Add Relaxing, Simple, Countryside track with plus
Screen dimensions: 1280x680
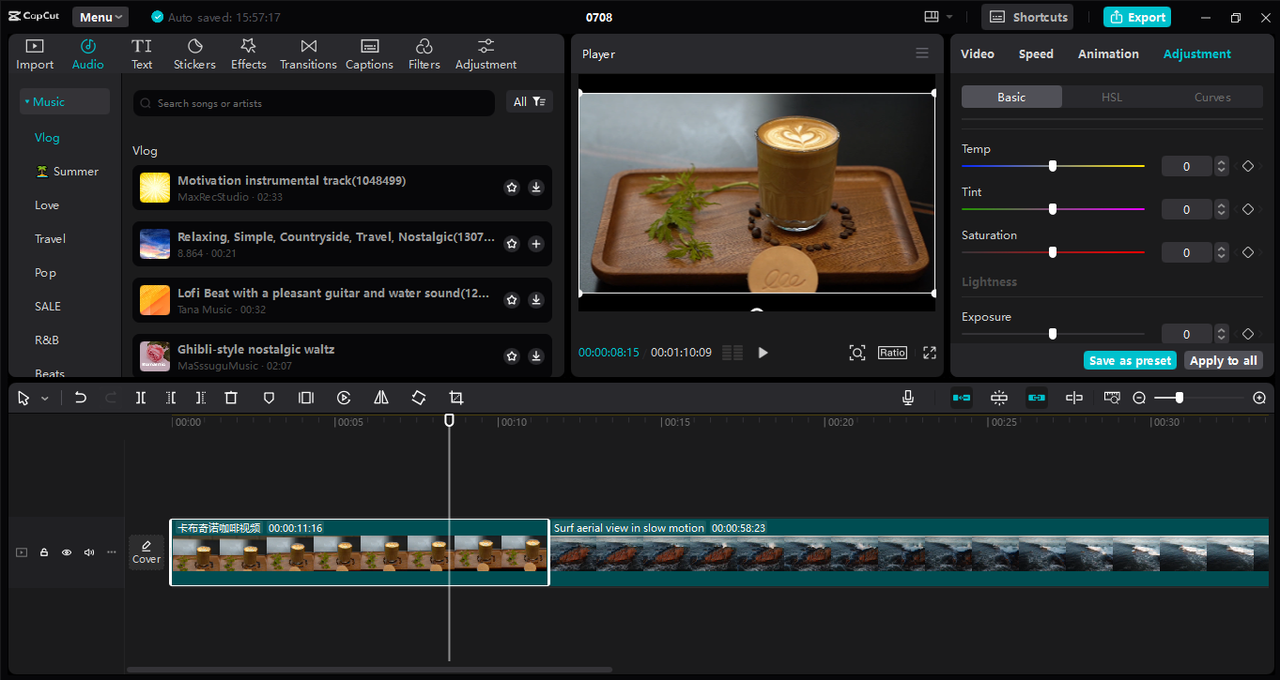click(x=536, y=244)
